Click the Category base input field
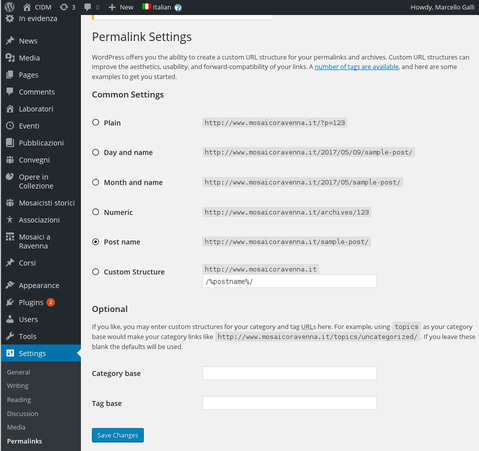 [x=289, y=373]
